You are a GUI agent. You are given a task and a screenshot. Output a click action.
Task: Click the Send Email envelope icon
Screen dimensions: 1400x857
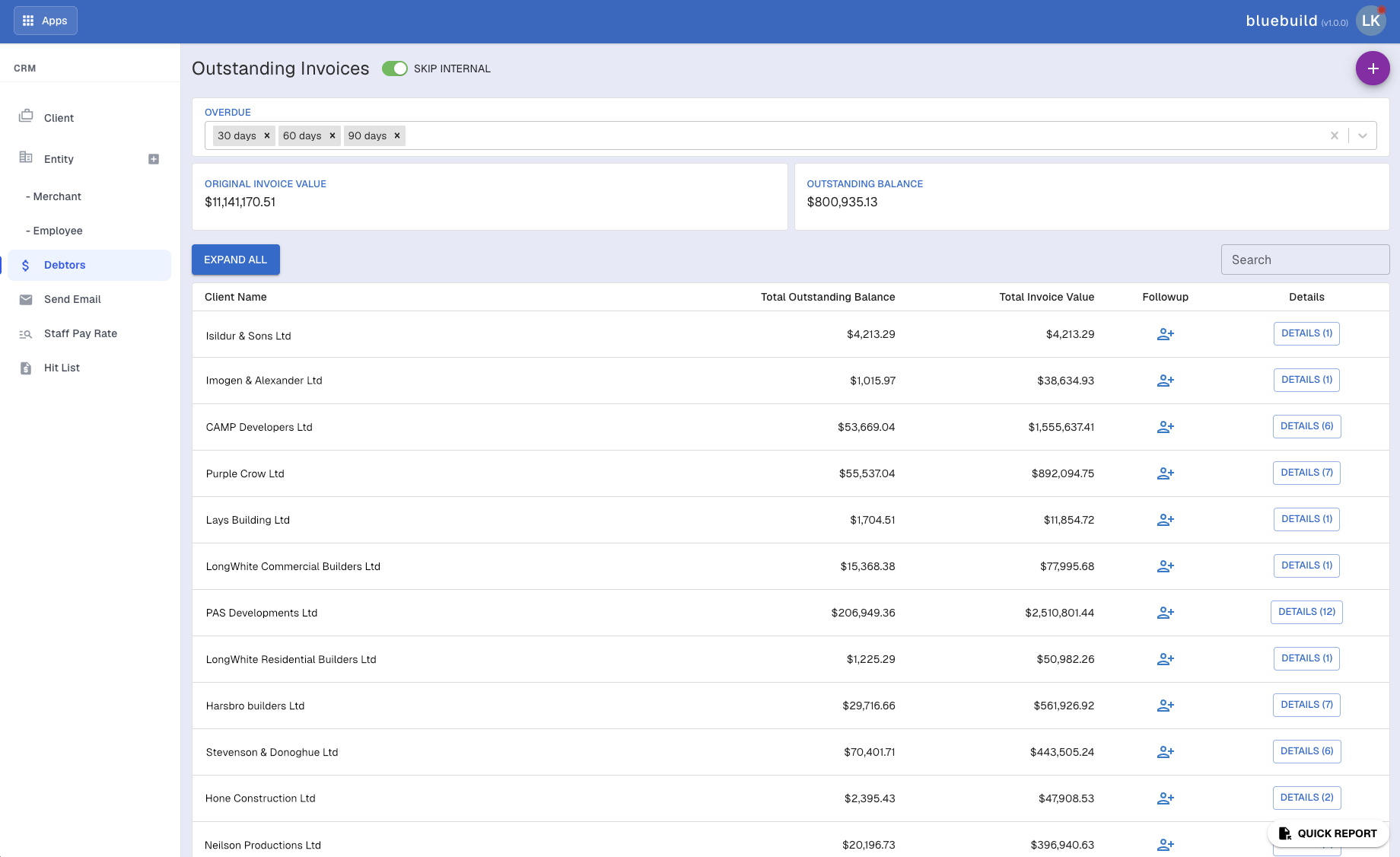pos(26,300)
